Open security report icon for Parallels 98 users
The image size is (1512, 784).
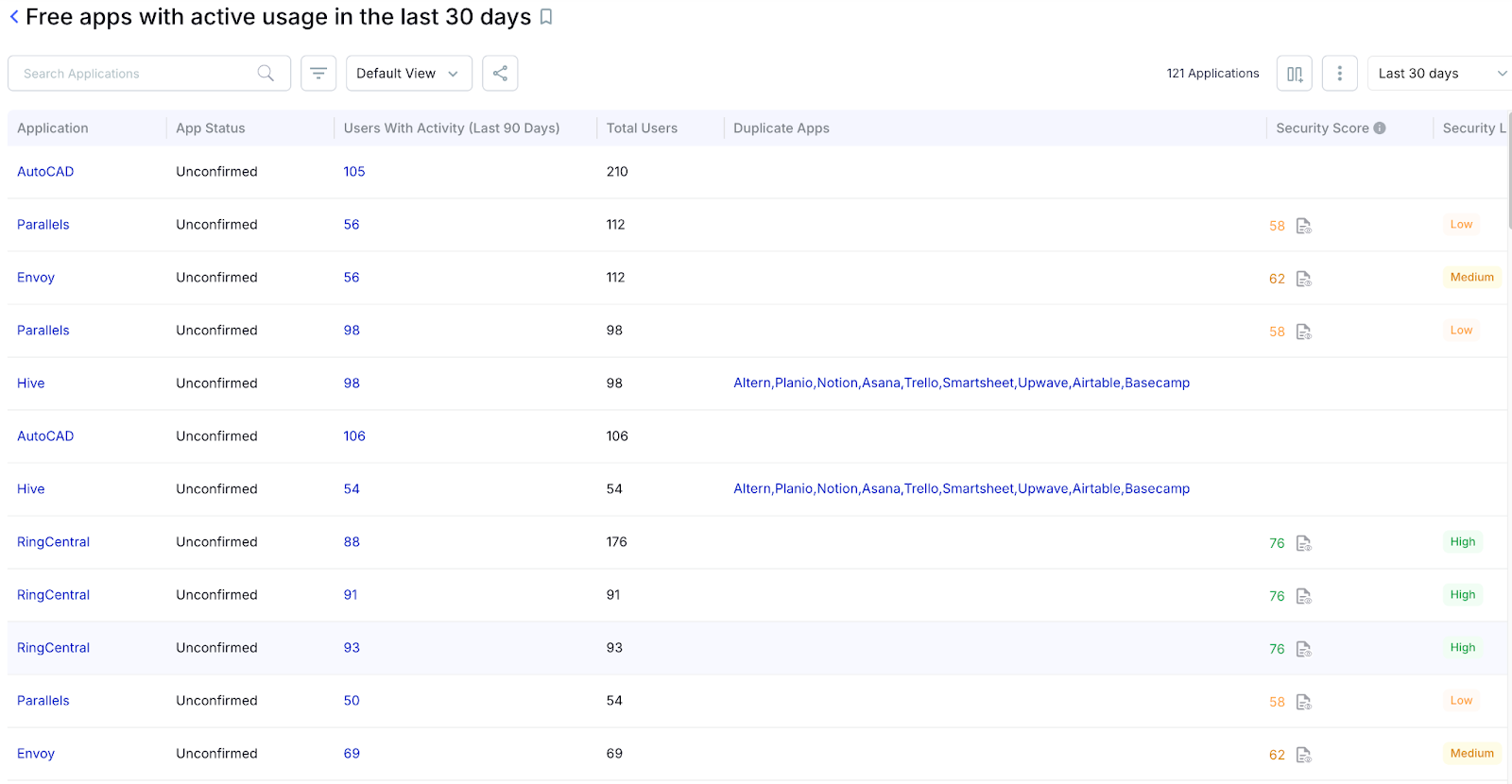(x=1304, y=332)
